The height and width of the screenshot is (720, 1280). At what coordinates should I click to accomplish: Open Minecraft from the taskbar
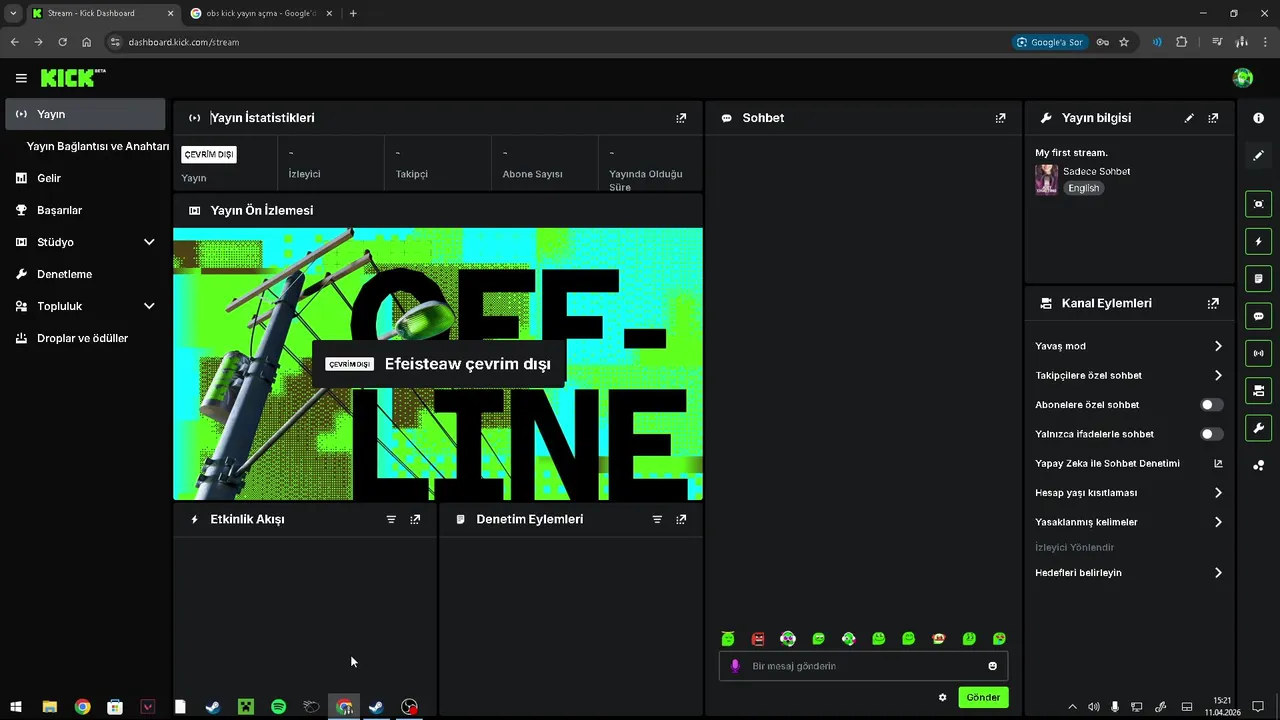pos(245,707)
